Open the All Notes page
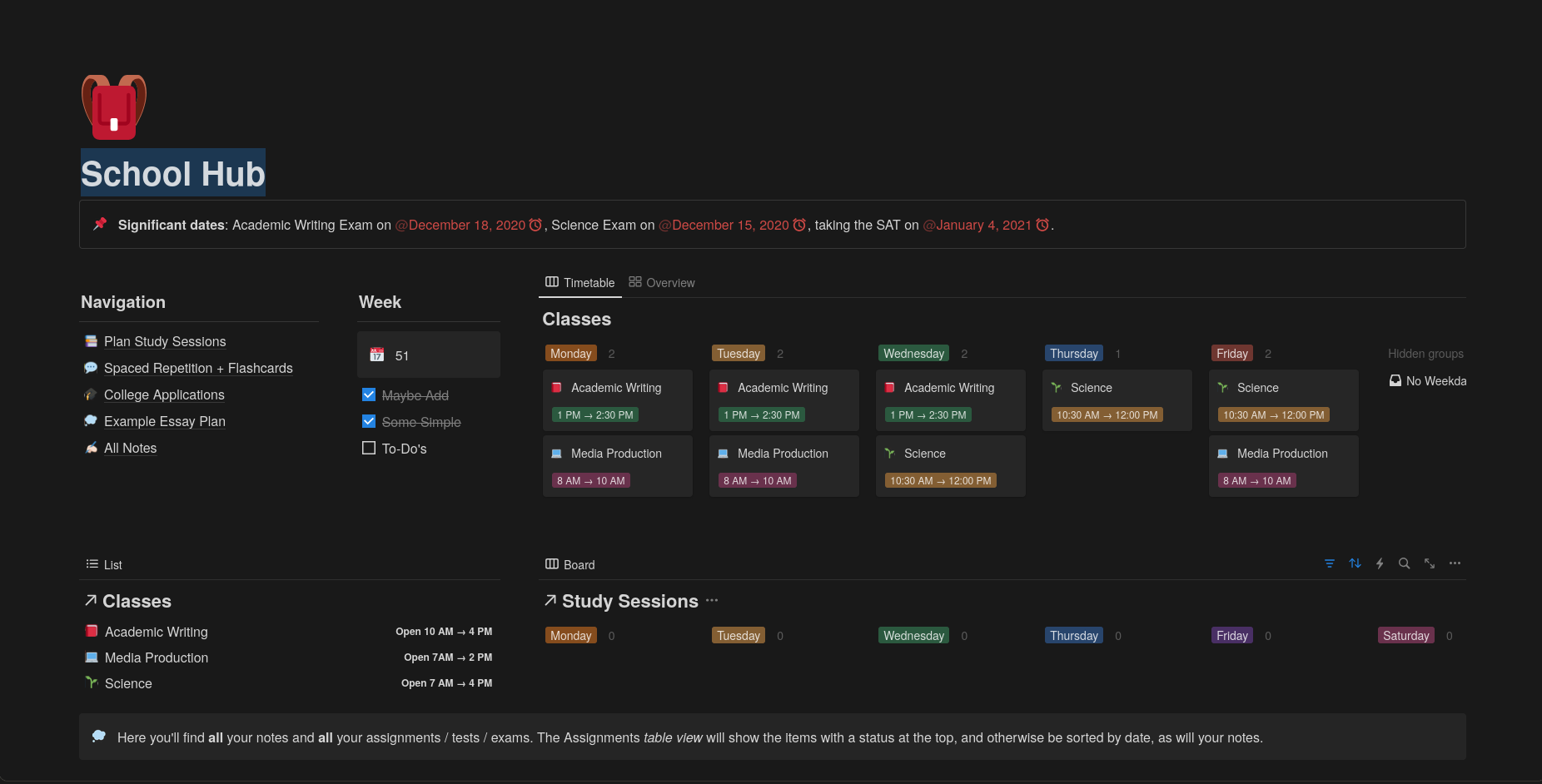This screenshot has height=784, width=1542. [130, 448]
